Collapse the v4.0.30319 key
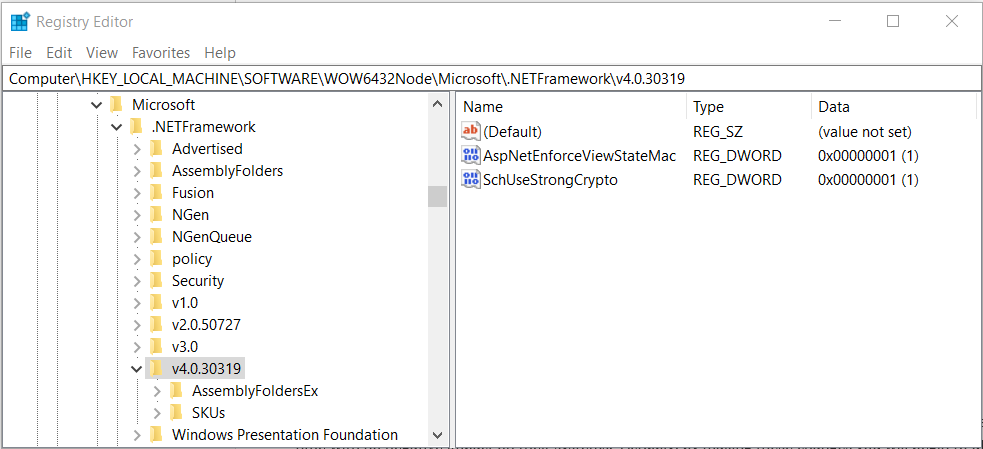 pos(137,368)
